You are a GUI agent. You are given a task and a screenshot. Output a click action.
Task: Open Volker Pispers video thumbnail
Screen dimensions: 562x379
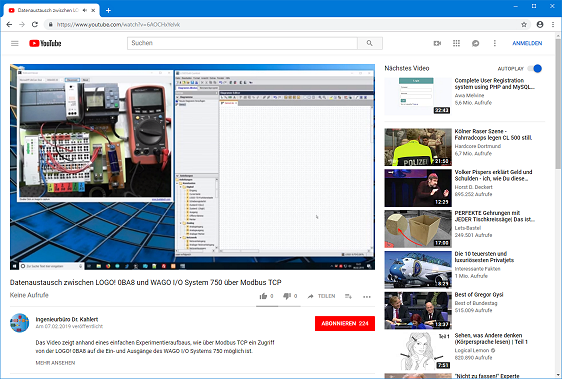(418, 188)
